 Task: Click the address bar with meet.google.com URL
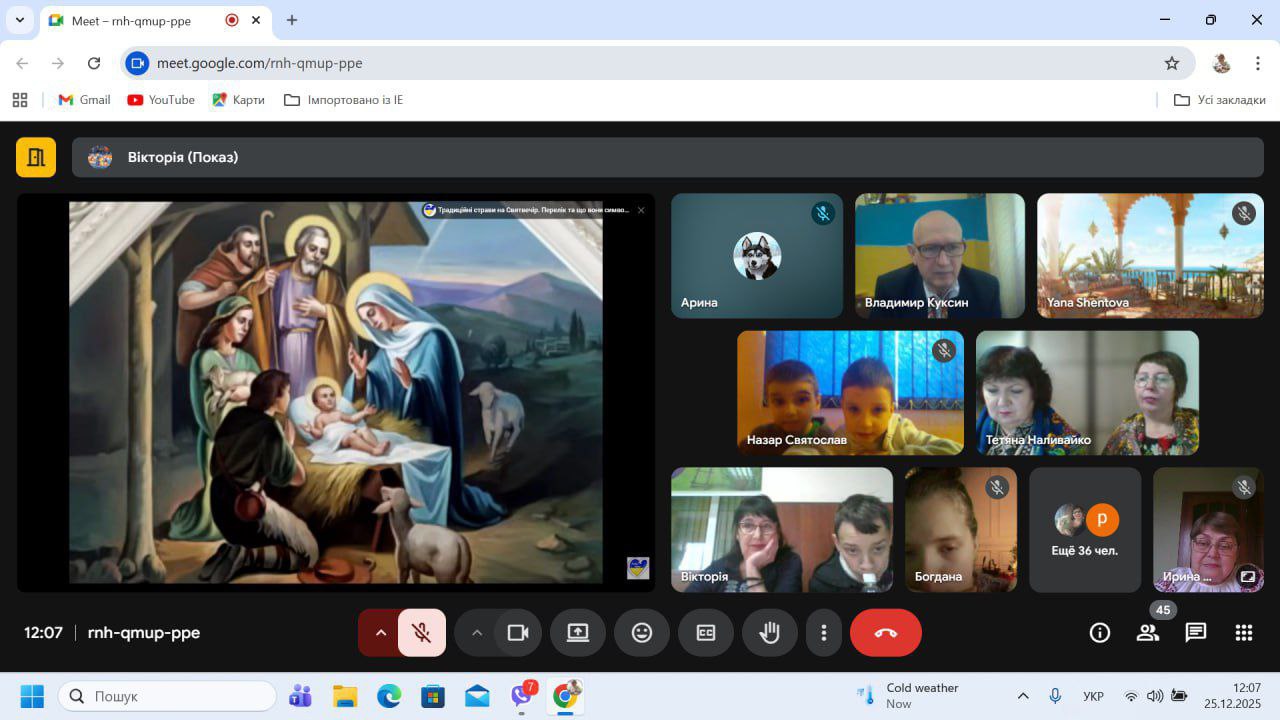tap(640, 63)
